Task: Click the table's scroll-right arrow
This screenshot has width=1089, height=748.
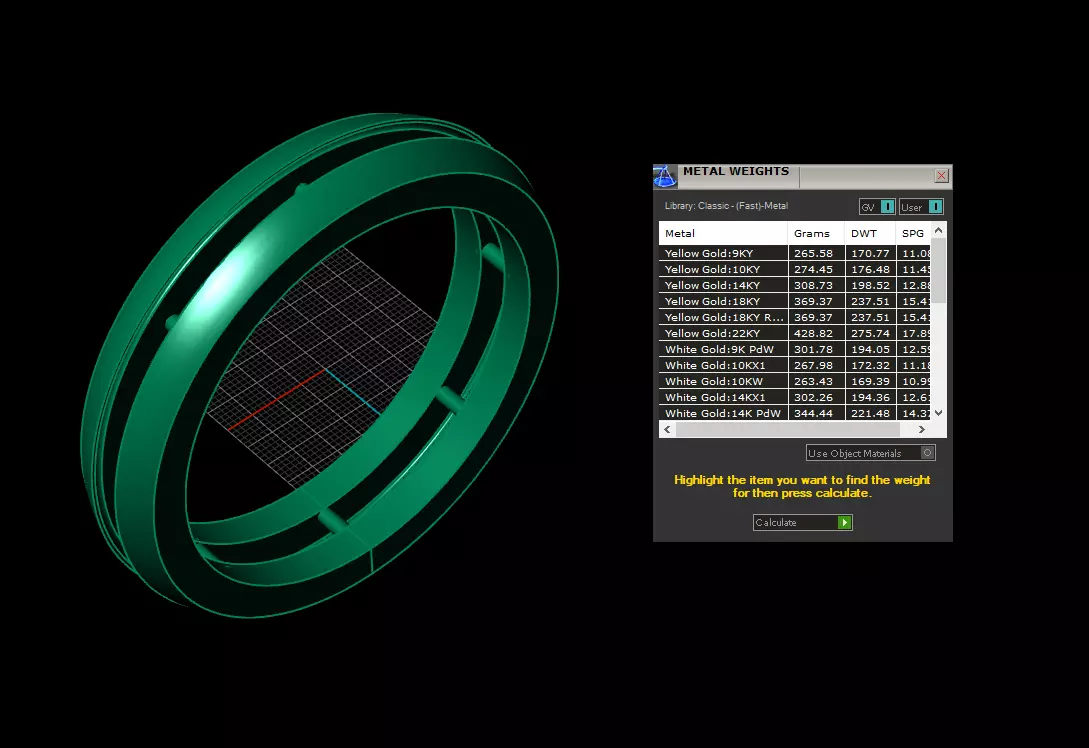Action: (x=922, y=430)
